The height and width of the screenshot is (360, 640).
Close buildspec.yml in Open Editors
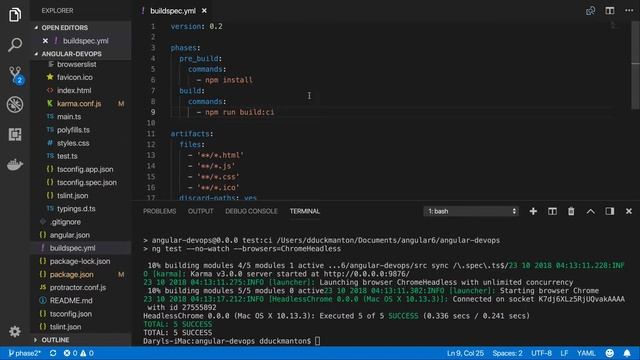pos(45,41)
